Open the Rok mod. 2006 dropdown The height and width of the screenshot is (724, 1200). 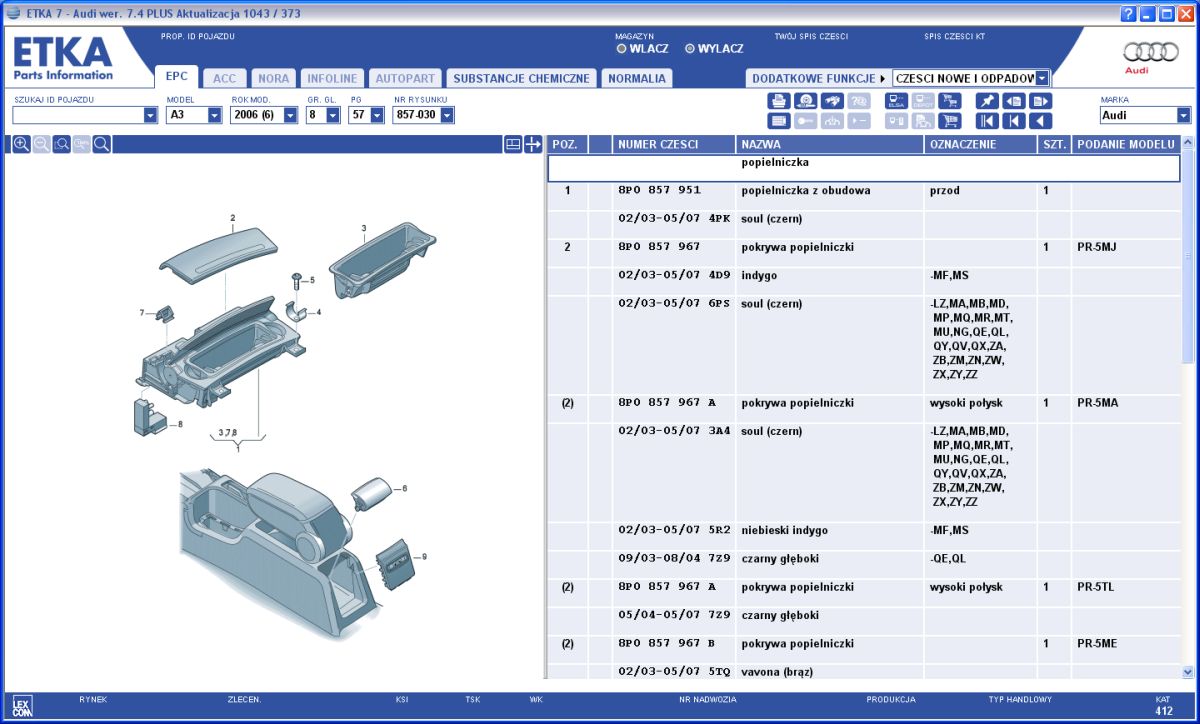click(x=291, y=115)
